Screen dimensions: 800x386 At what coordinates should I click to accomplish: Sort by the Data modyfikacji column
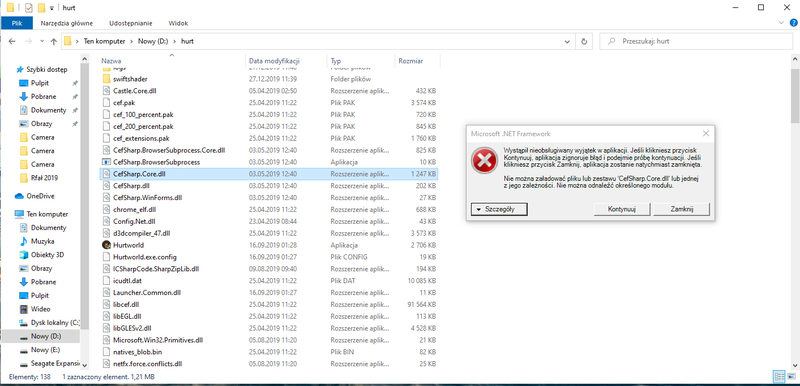tap(286, 61)
